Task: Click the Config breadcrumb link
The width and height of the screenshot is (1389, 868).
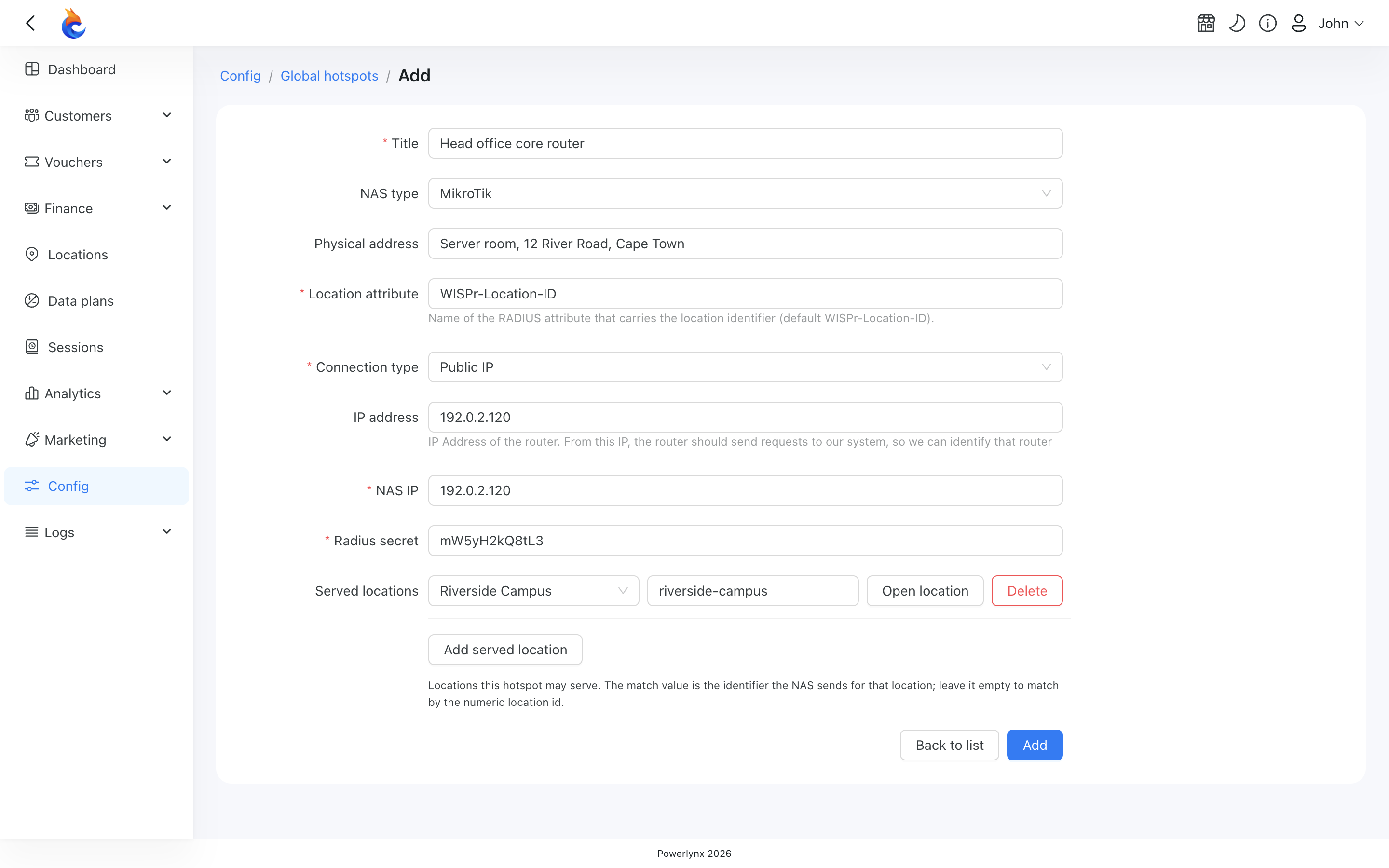Action: pos(240,76)
